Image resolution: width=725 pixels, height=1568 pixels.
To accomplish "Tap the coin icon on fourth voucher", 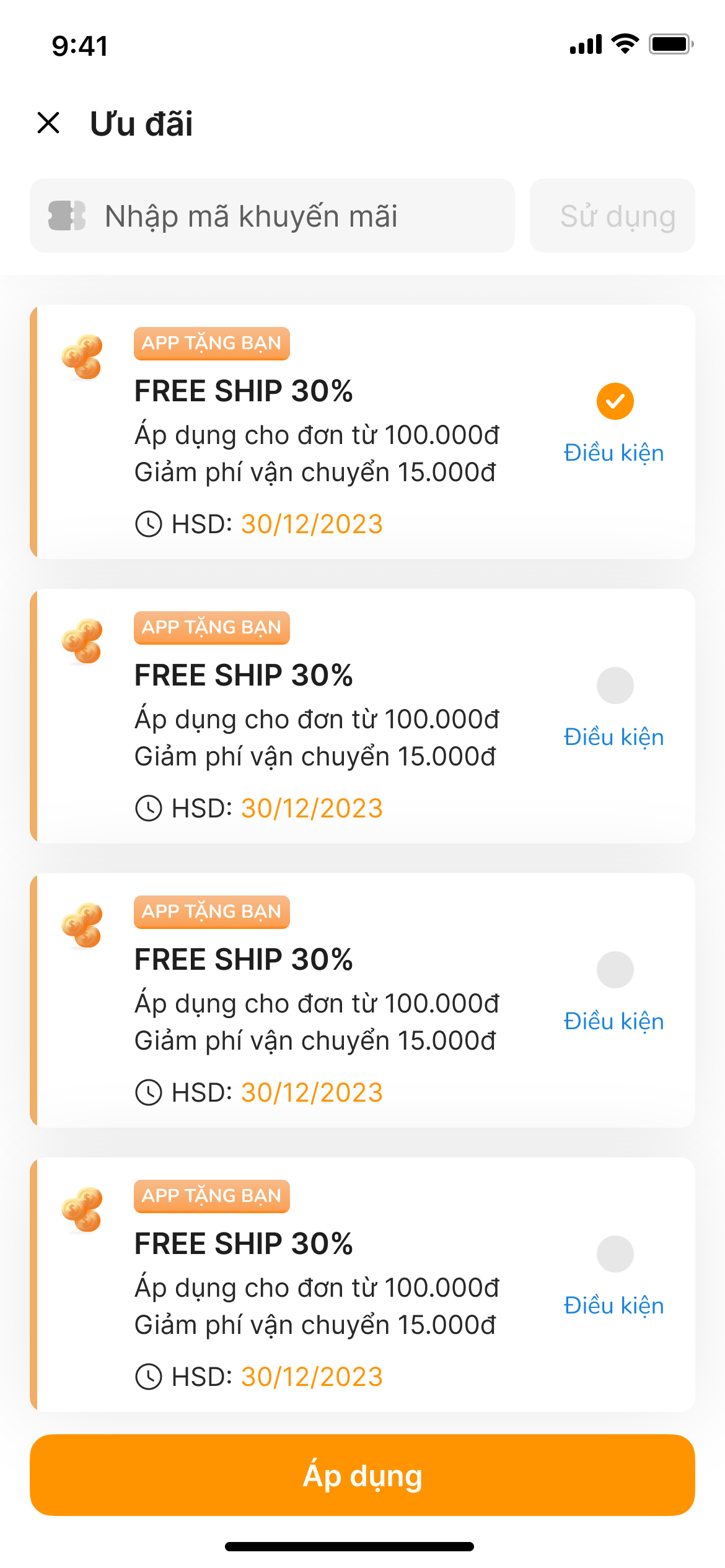I will pyautogui.click(x=82, y=1210).
